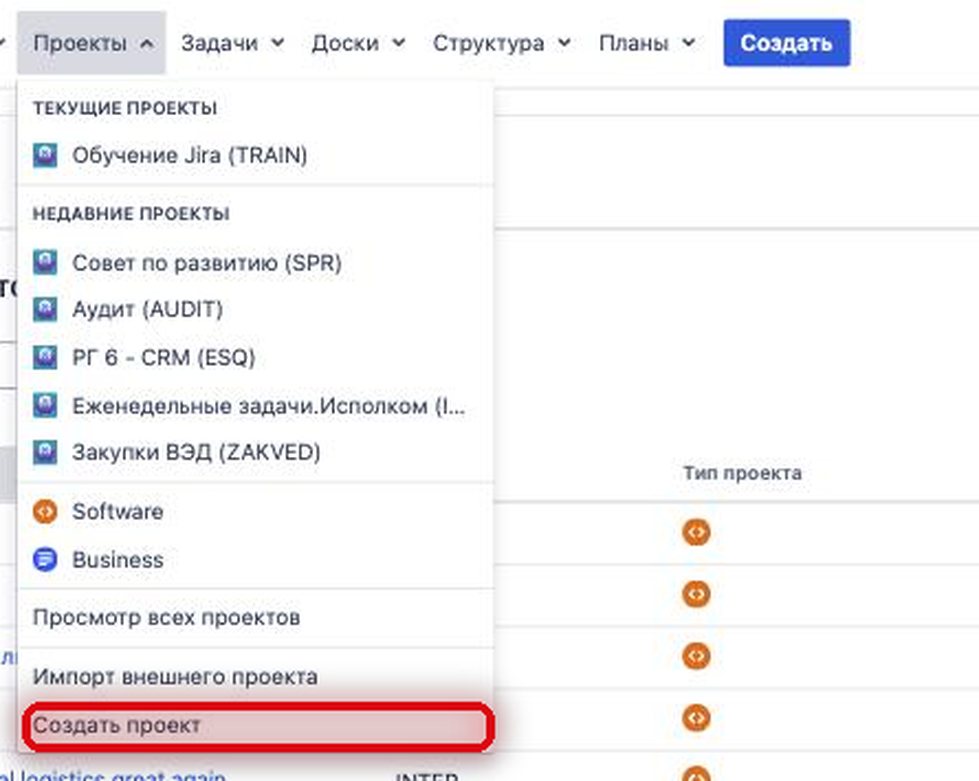Open Еженедельные задачи.Исполком project

tap(255, 406)
